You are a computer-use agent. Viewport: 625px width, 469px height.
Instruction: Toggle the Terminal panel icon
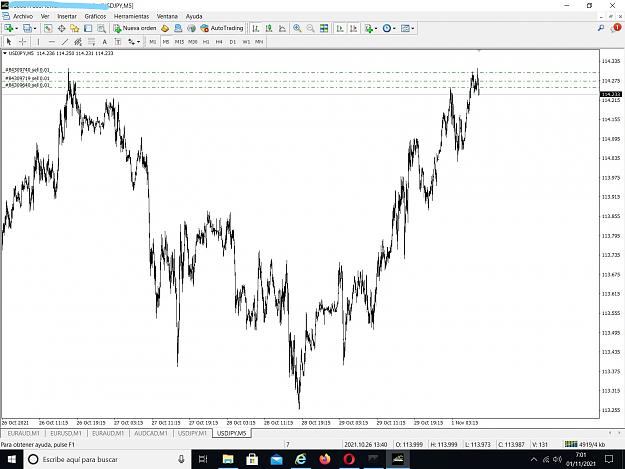(88, 28)
